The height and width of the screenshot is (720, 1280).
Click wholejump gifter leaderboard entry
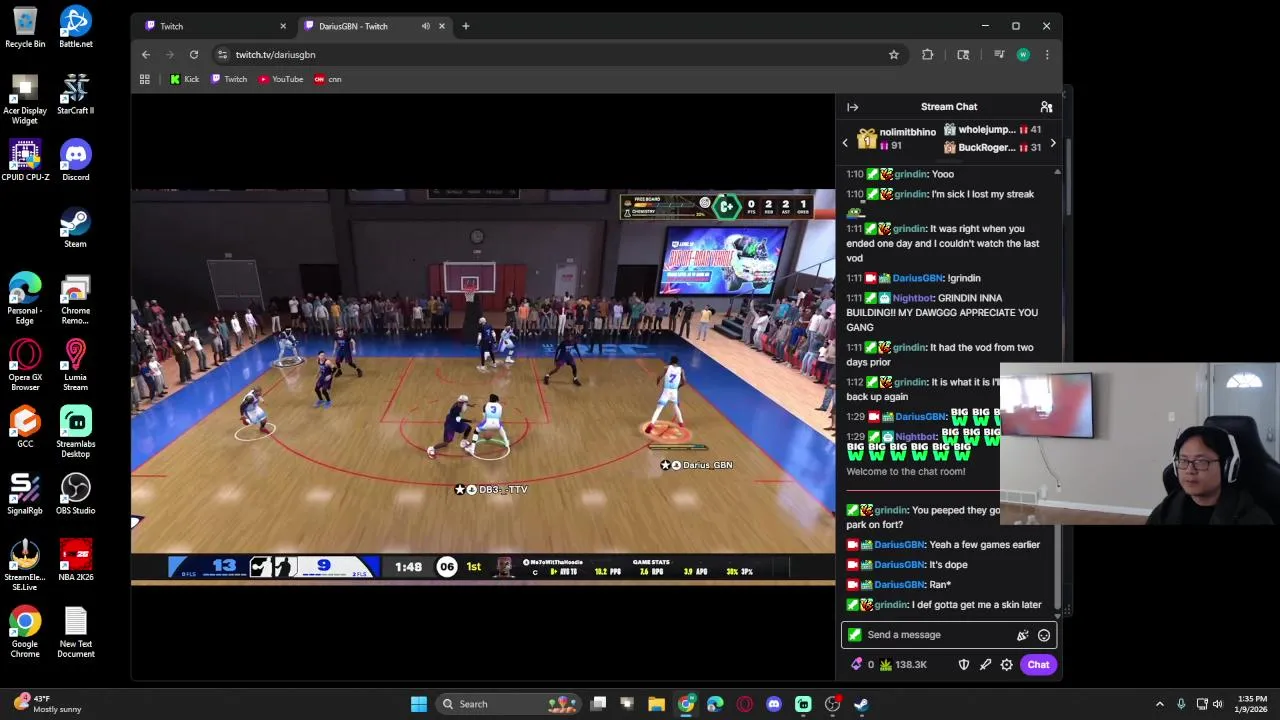(x=992, y=130)
